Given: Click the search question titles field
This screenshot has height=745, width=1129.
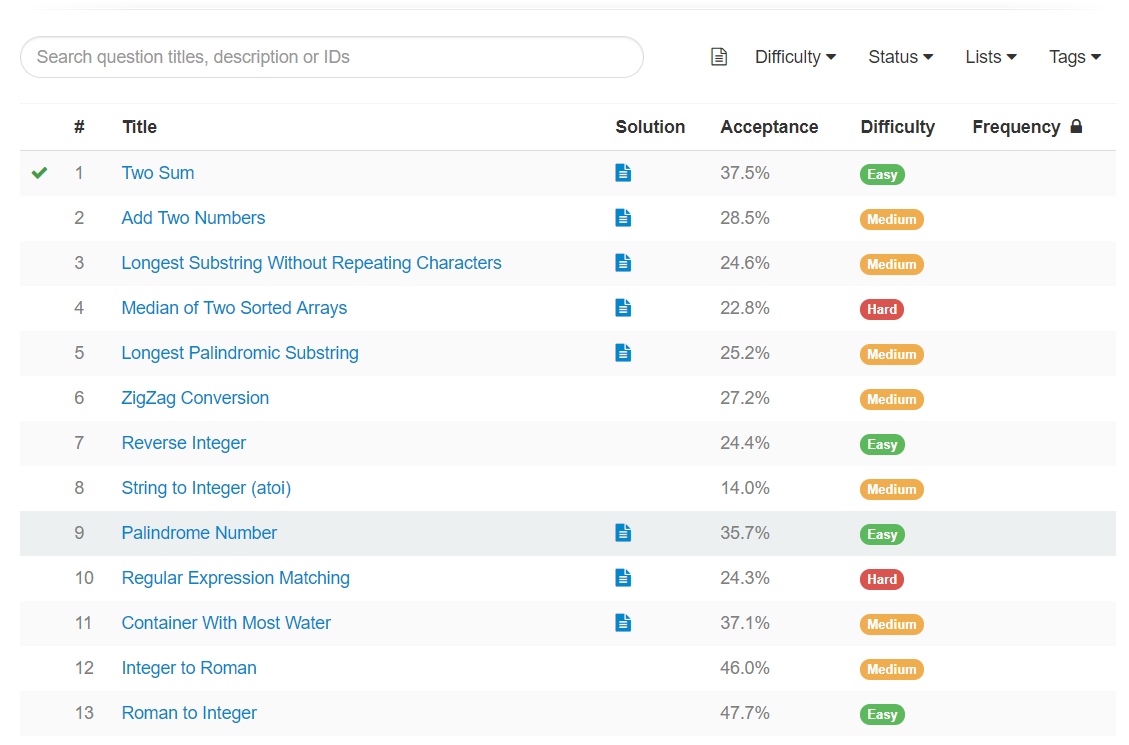Looking at the screenshot, I should [331, 57].
